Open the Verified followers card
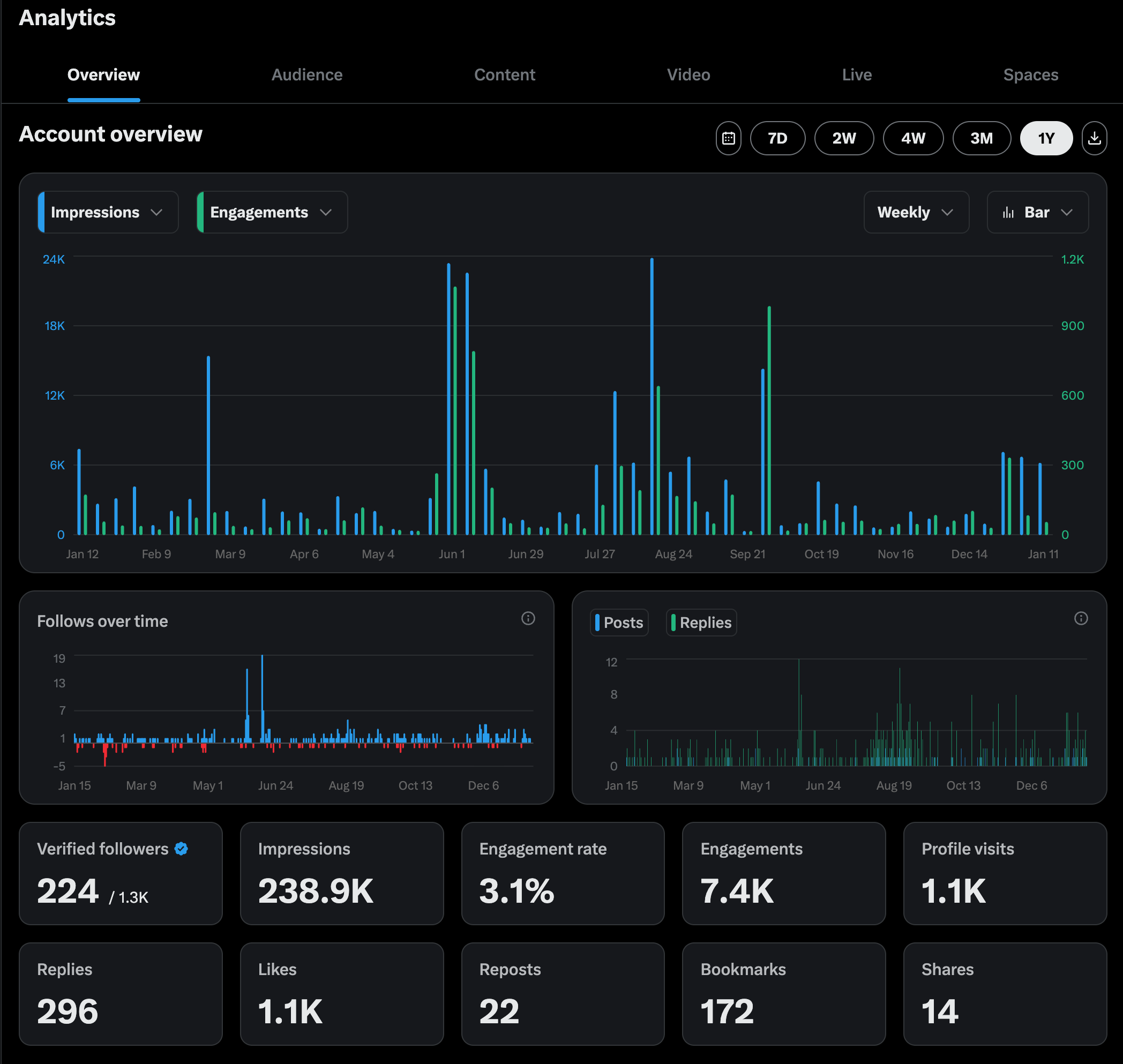Viewport: 1123px width, 1064px height. coord(121,873)
